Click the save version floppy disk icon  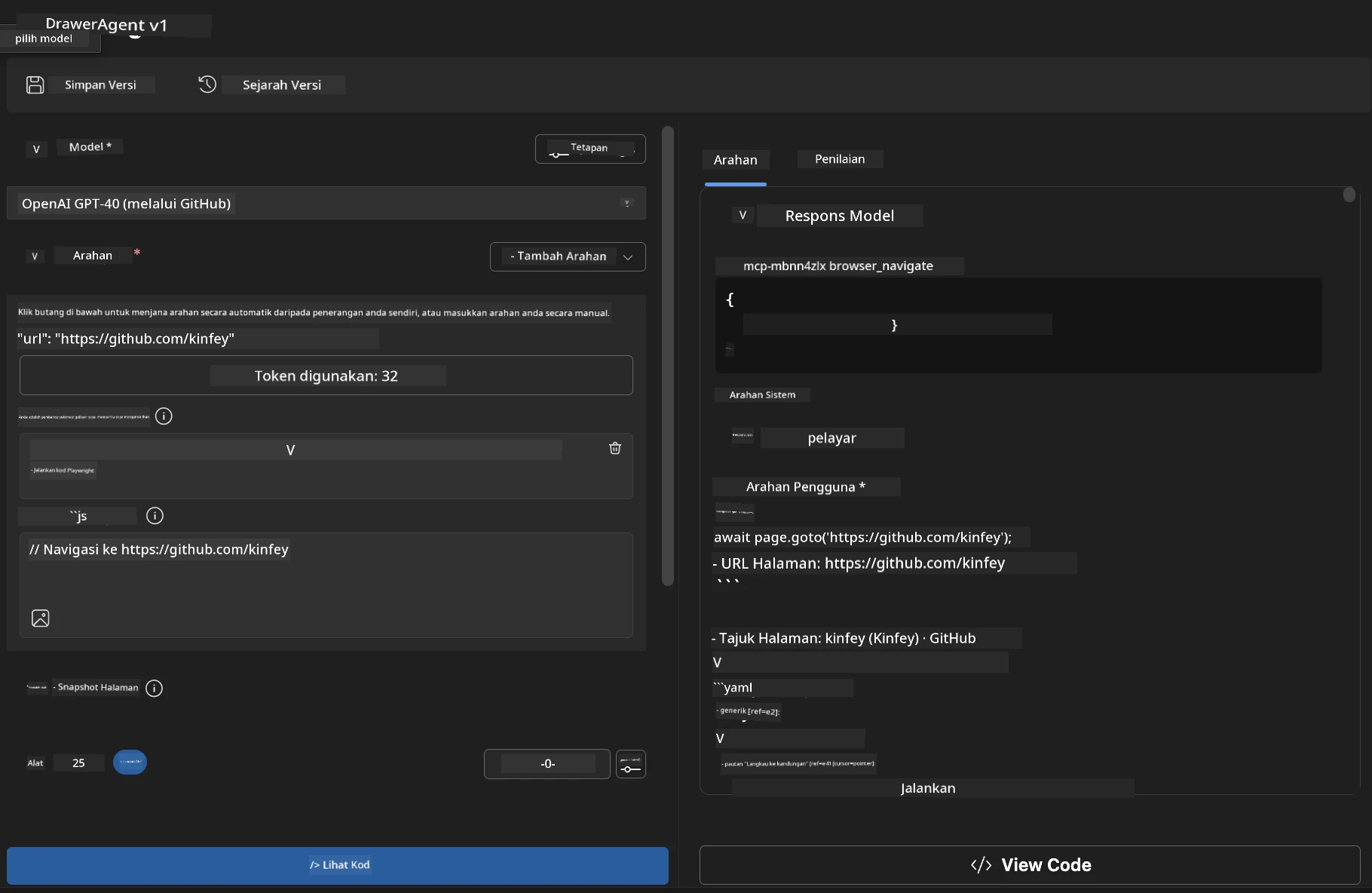pos(35,84)
